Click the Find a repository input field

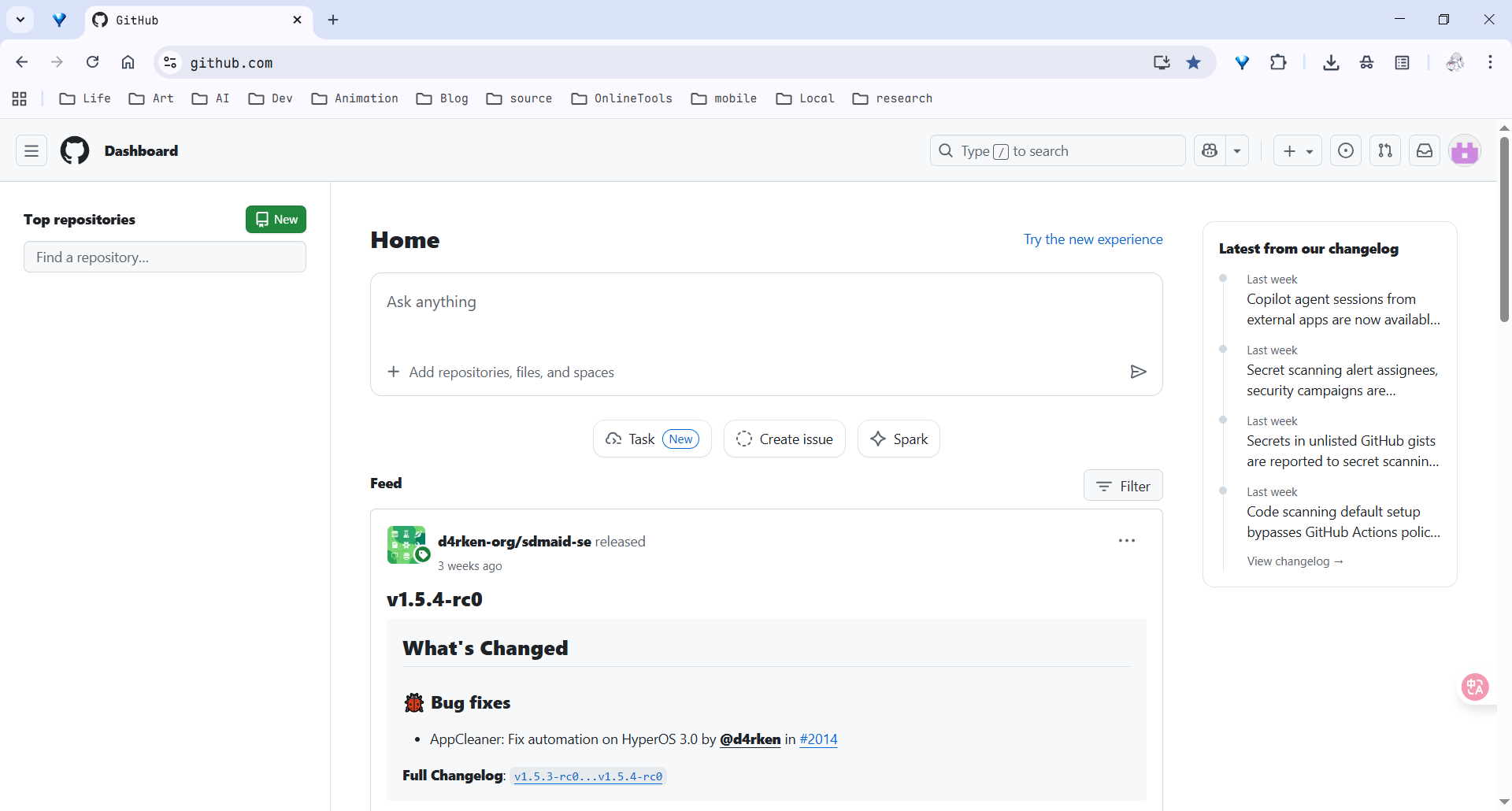165,257
